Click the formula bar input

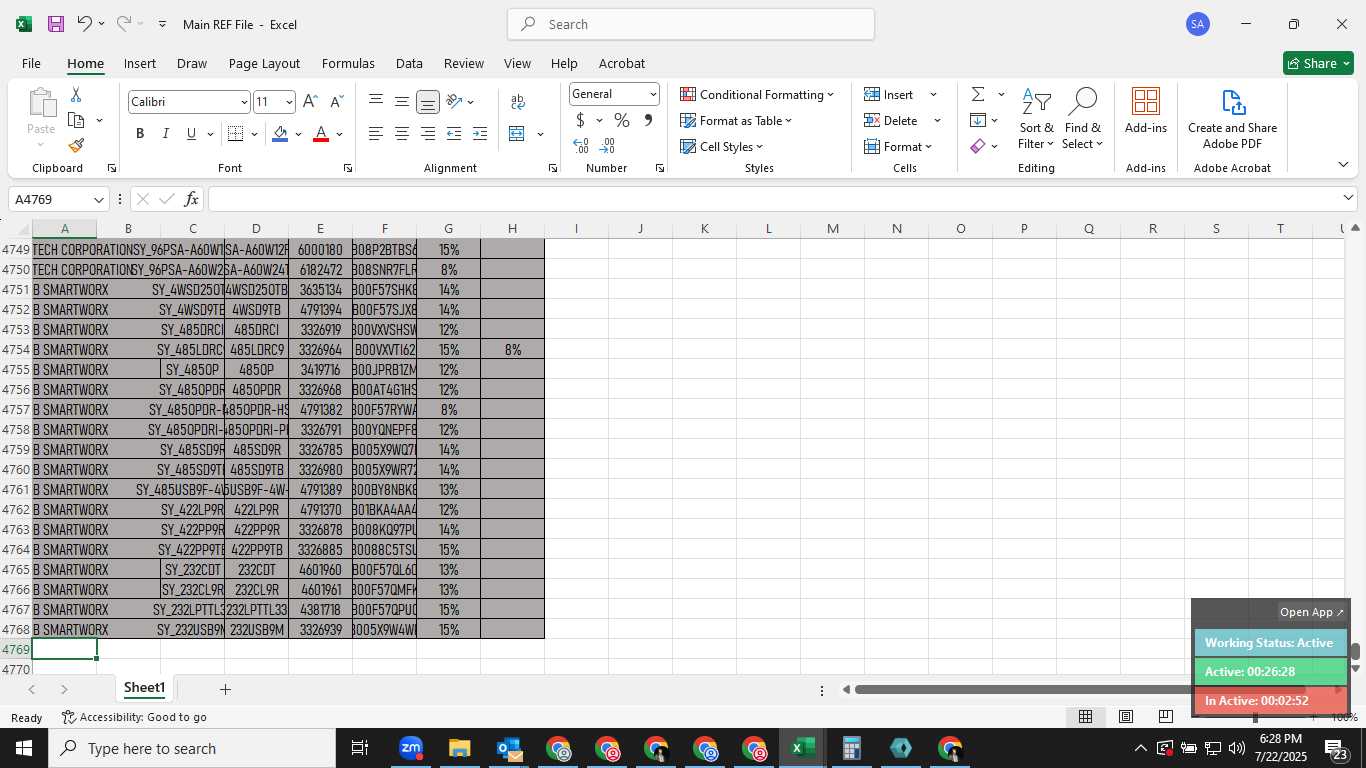click(x=775, y=199)
